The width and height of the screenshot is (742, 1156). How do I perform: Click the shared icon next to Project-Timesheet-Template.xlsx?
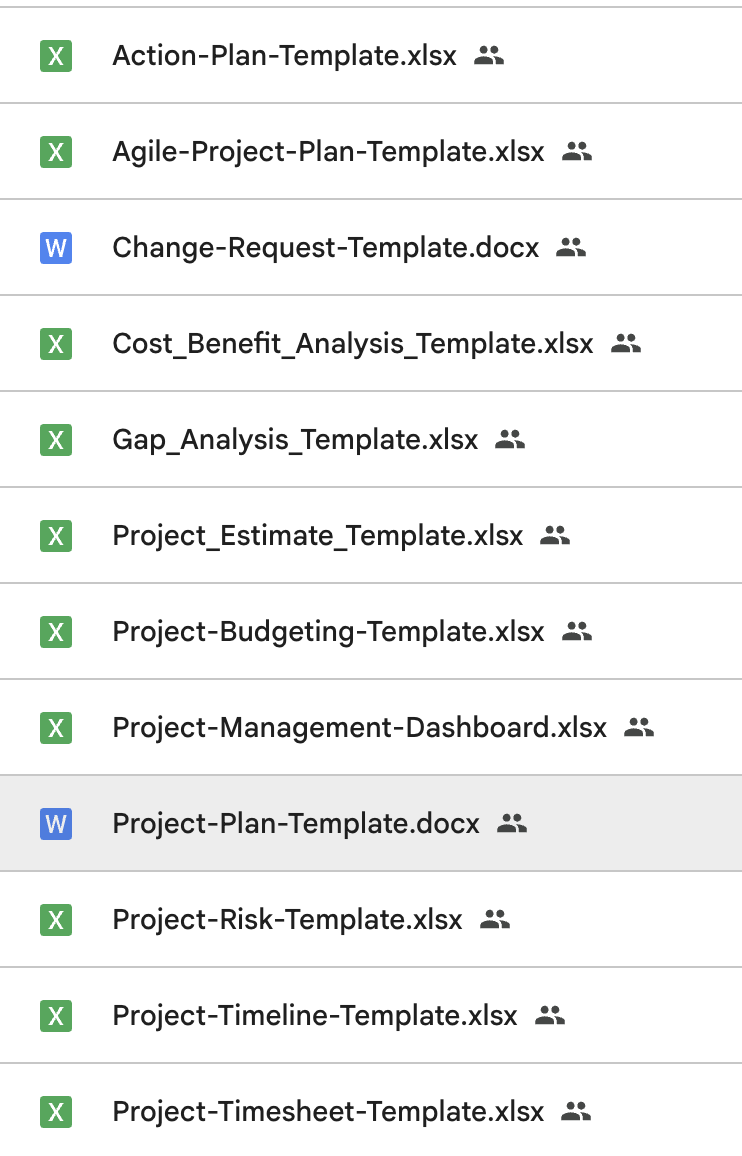[576, 1111]
